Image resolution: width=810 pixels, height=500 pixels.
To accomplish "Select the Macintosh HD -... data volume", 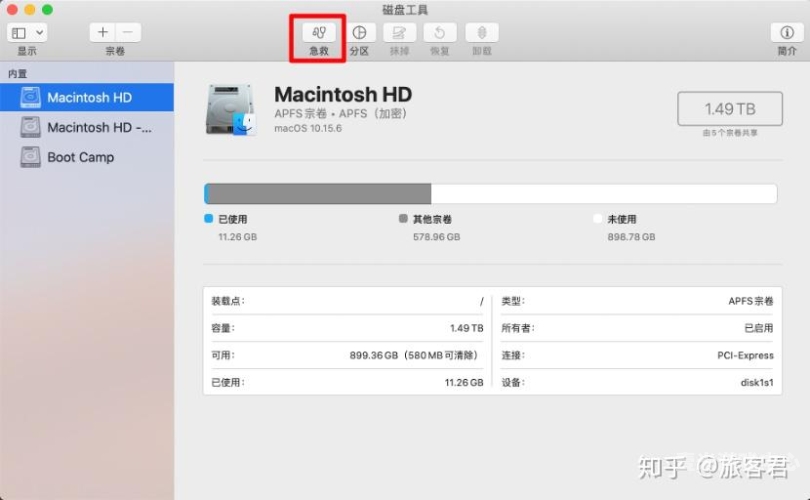I will (x=87, y=127).
